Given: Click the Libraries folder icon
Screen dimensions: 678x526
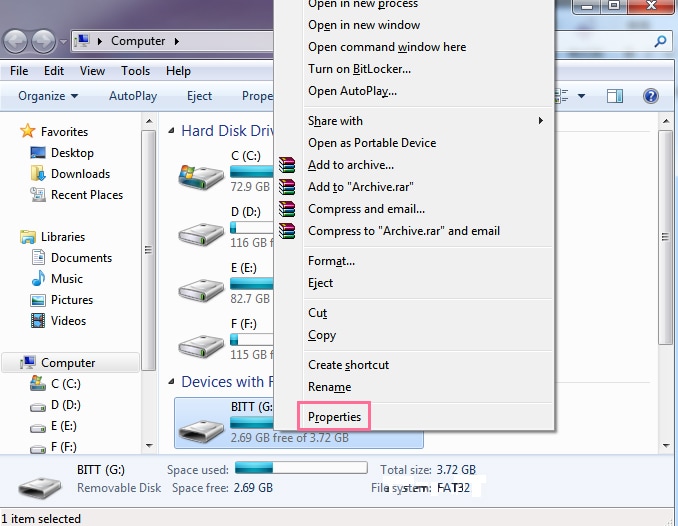Looking at the screenshot, I should tap(28, 237).
